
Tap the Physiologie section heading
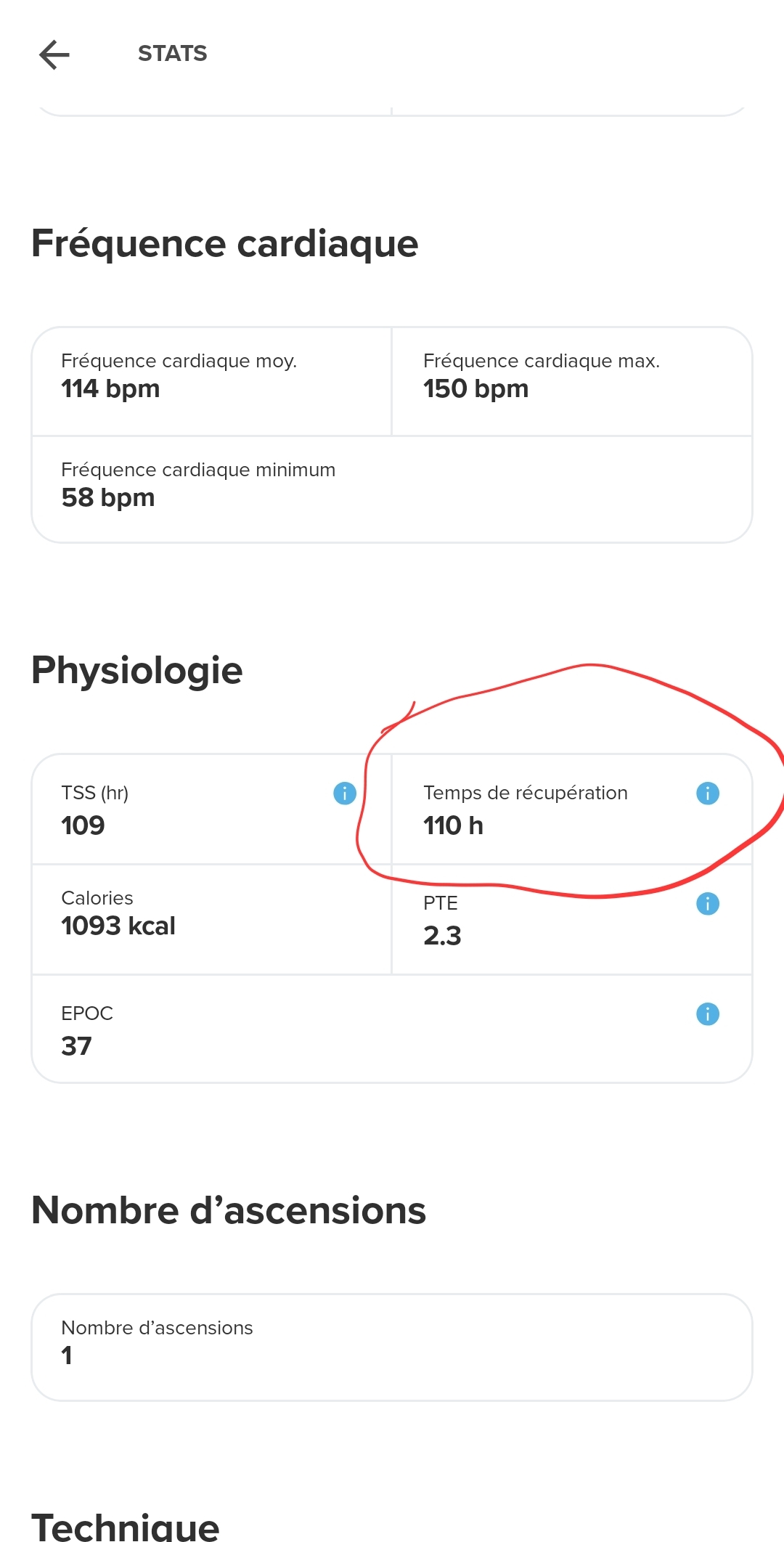point(137,670)
